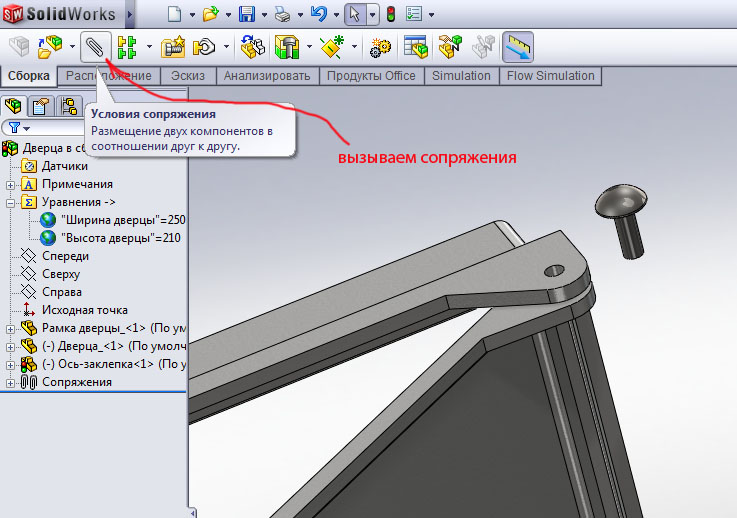Toggle the Select cursor tool

coord(354,15)
